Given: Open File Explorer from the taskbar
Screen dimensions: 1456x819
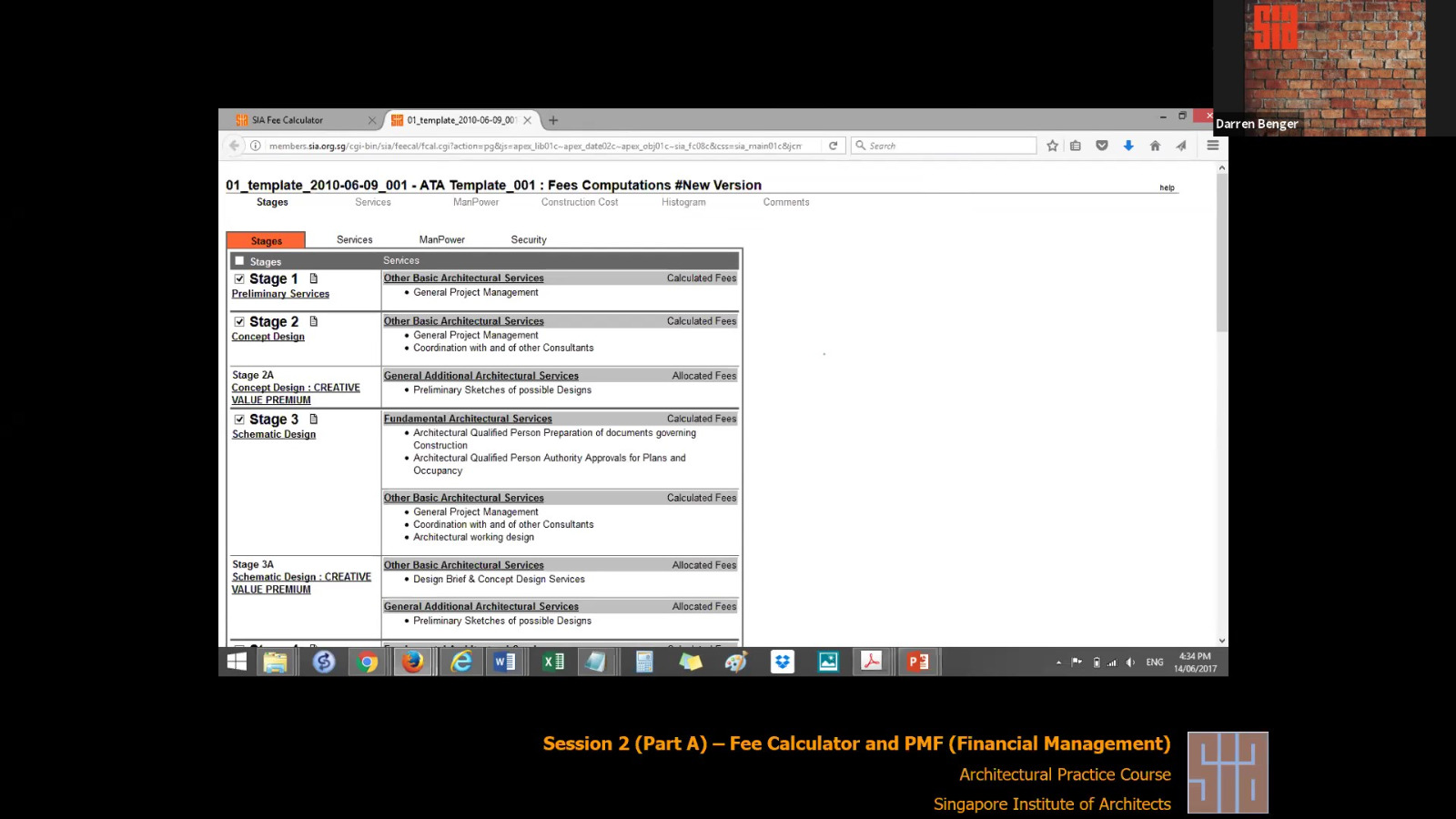Looking at the screenshot, I should tap(275, 662).
